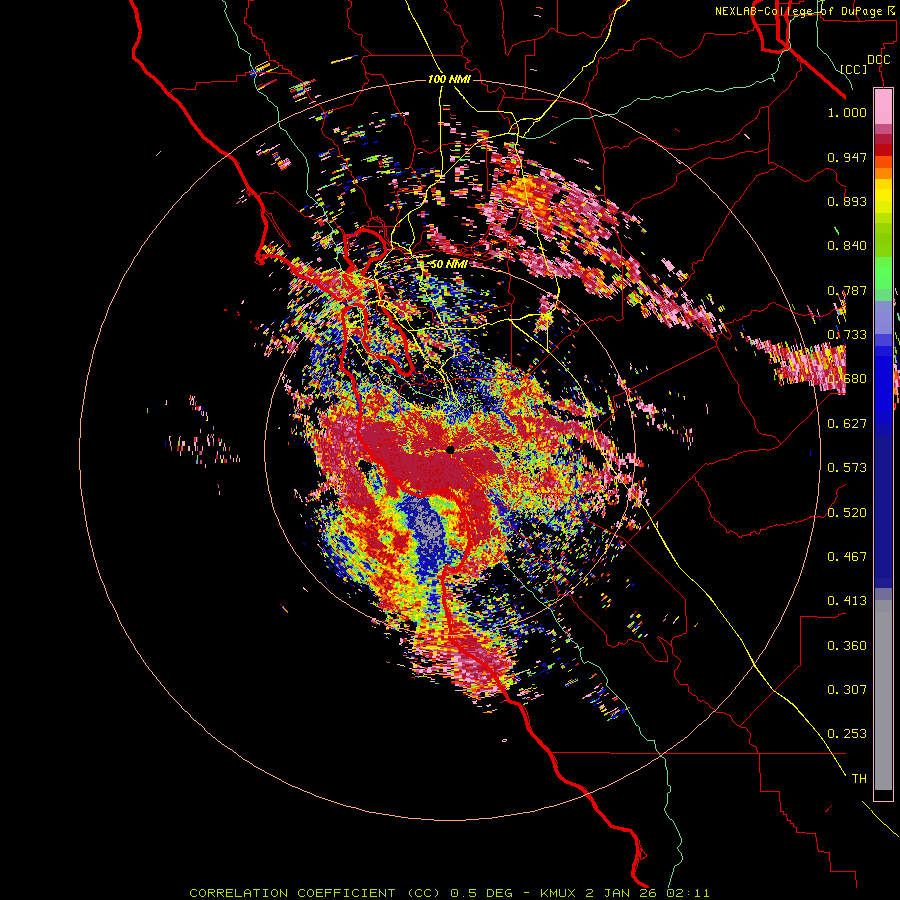This screenshot has width=900, height=900.
Task: Click the [CC] product label
Action: pos(854,69)
